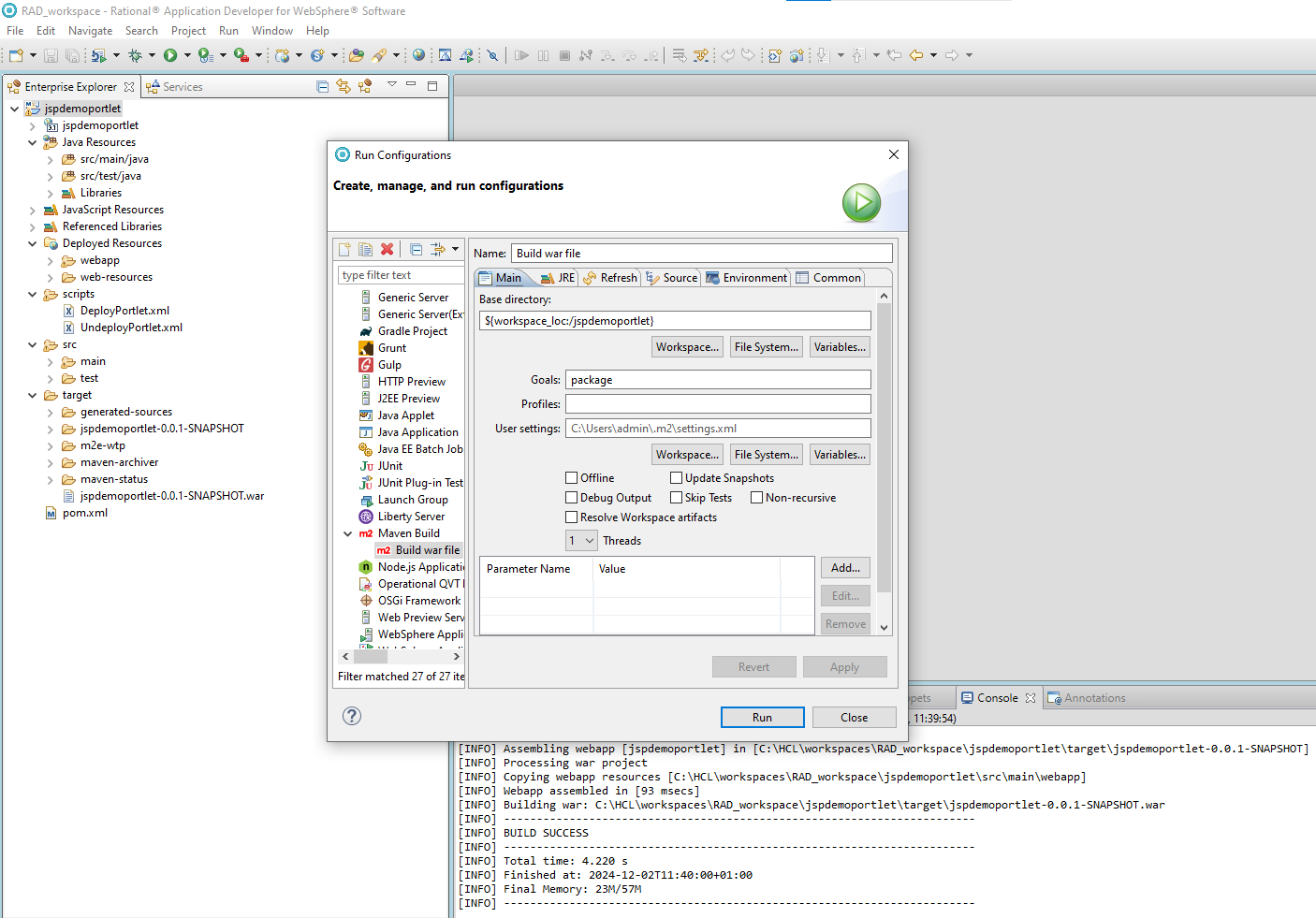Click the Main tab vertical scrollbar

(885, 462)
